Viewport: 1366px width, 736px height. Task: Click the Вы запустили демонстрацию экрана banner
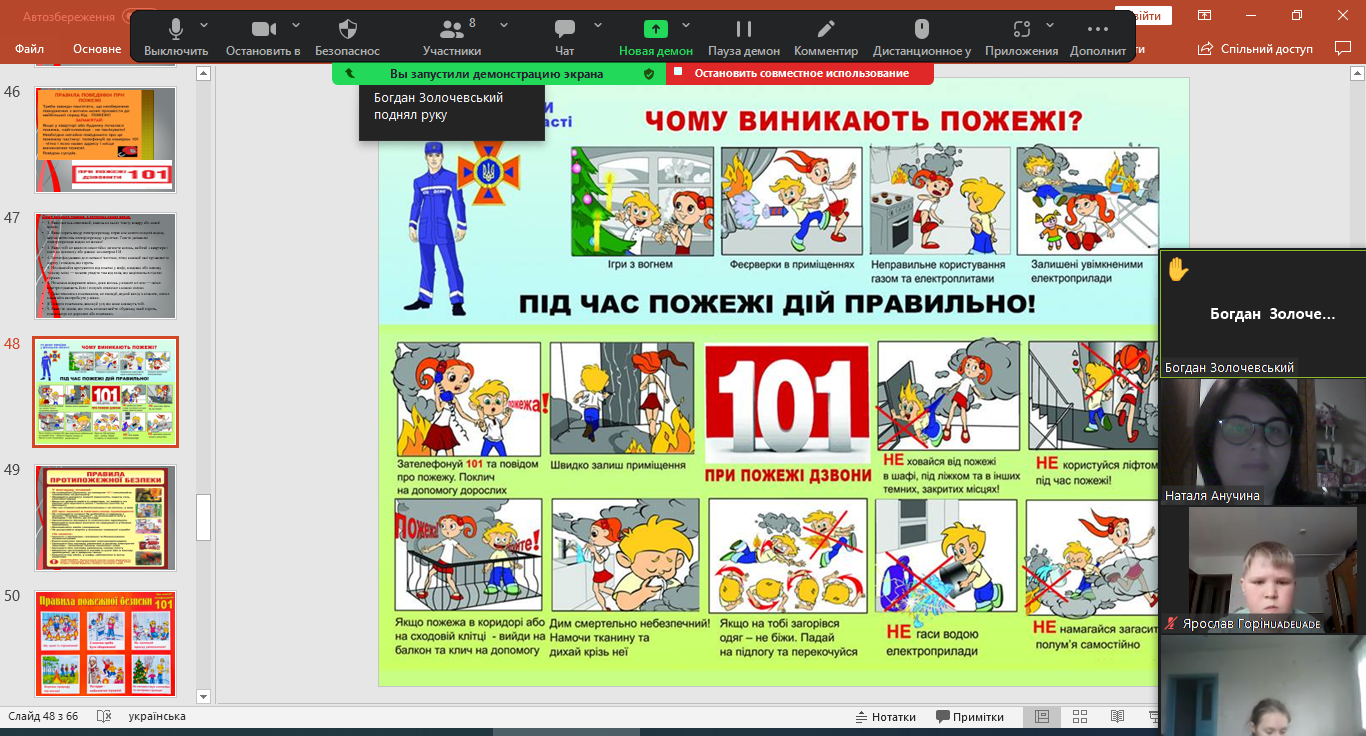point(496,73)
